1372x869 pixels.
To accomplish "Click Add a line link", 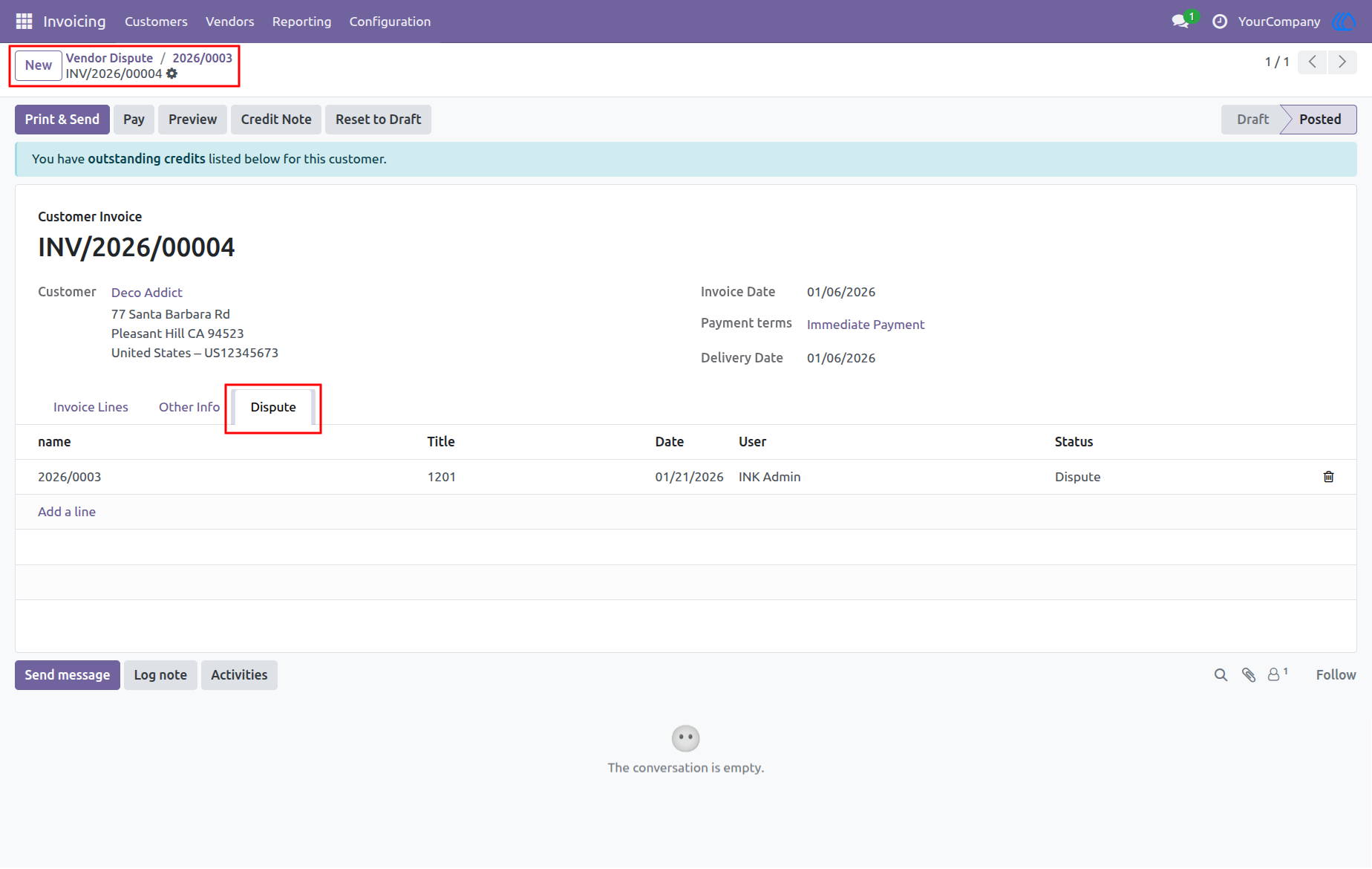I will click(x=67, y=512).
